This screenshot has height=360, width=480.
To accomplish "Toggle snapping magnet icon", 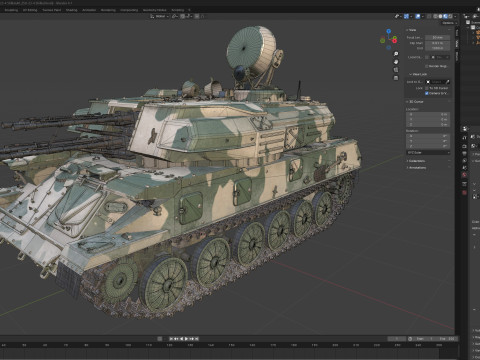I will (182, 16).
